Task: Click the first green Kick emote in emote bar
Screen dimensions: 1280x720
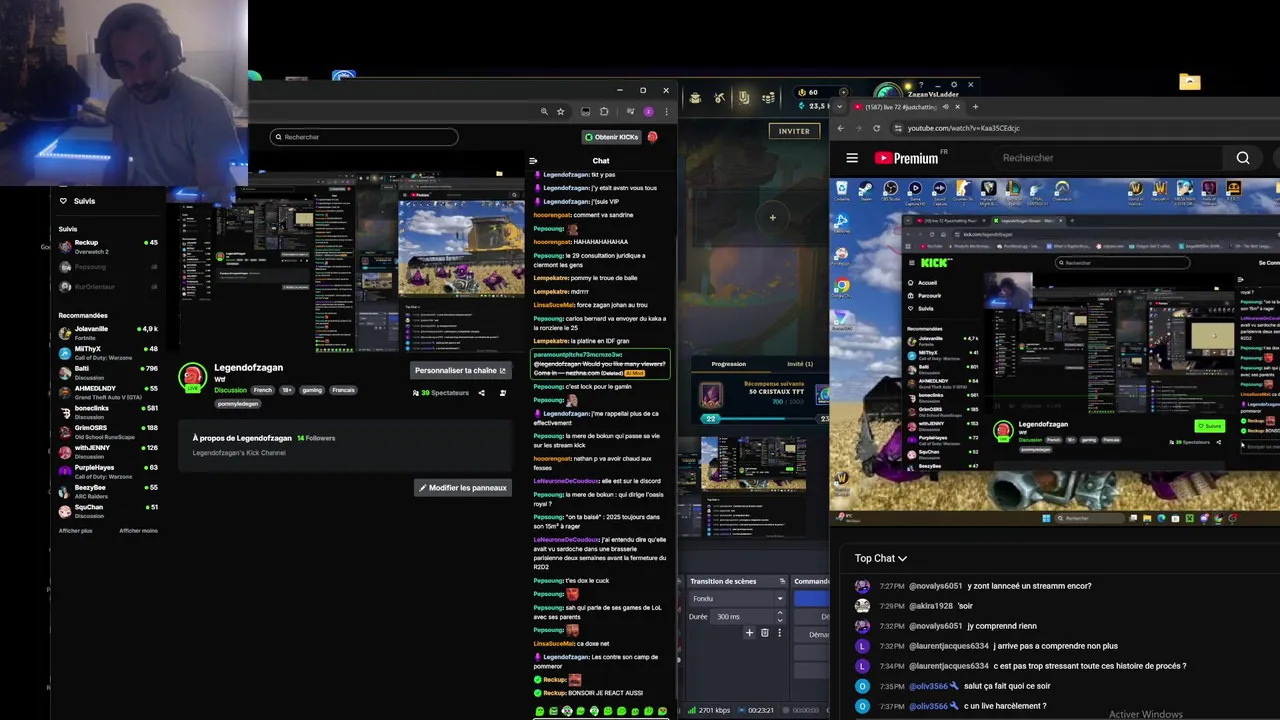Action: [540, 711]
